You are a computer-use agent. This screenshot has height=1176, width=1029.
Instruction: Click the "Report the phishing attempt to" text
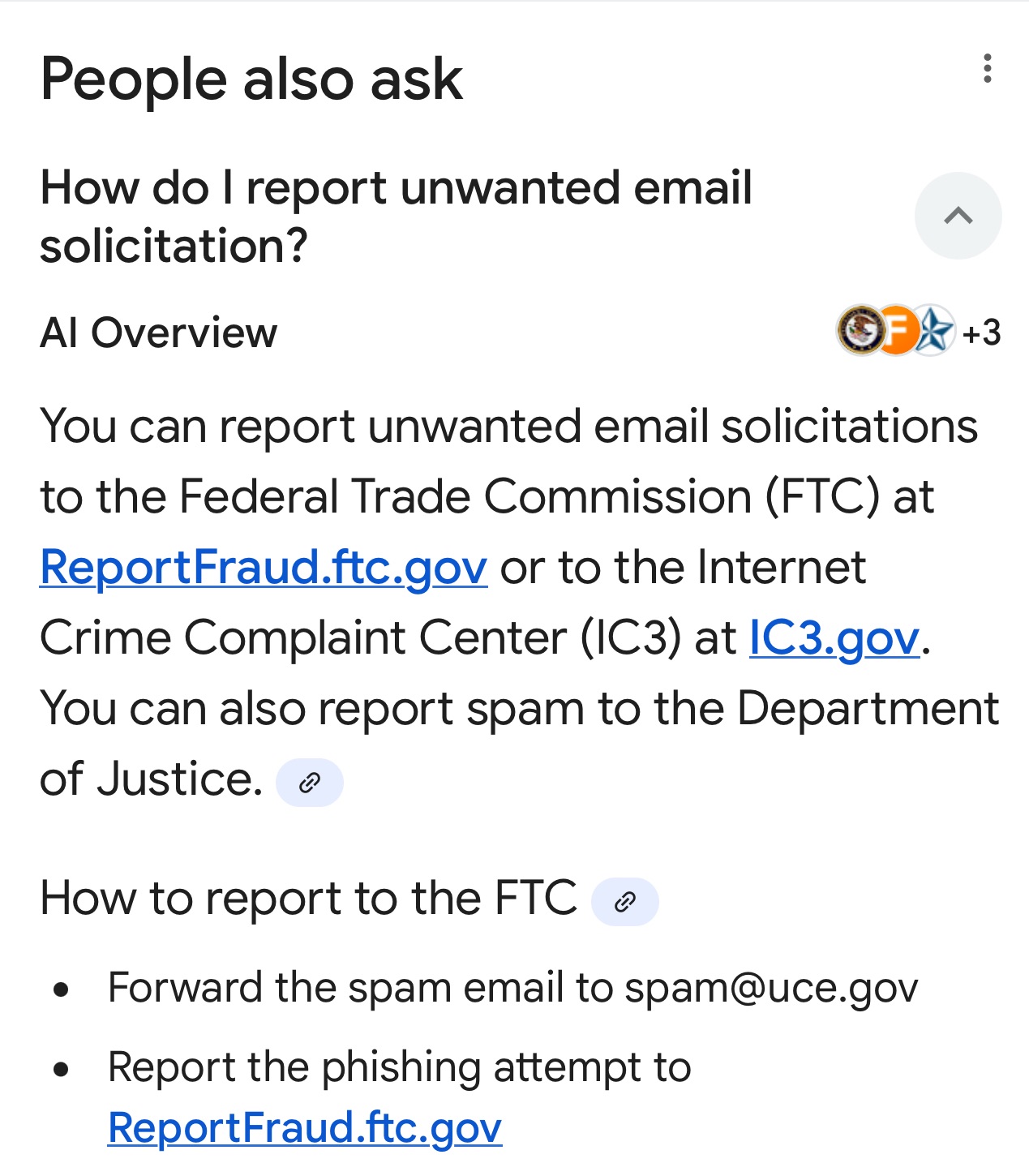[x=399, y=1067]
